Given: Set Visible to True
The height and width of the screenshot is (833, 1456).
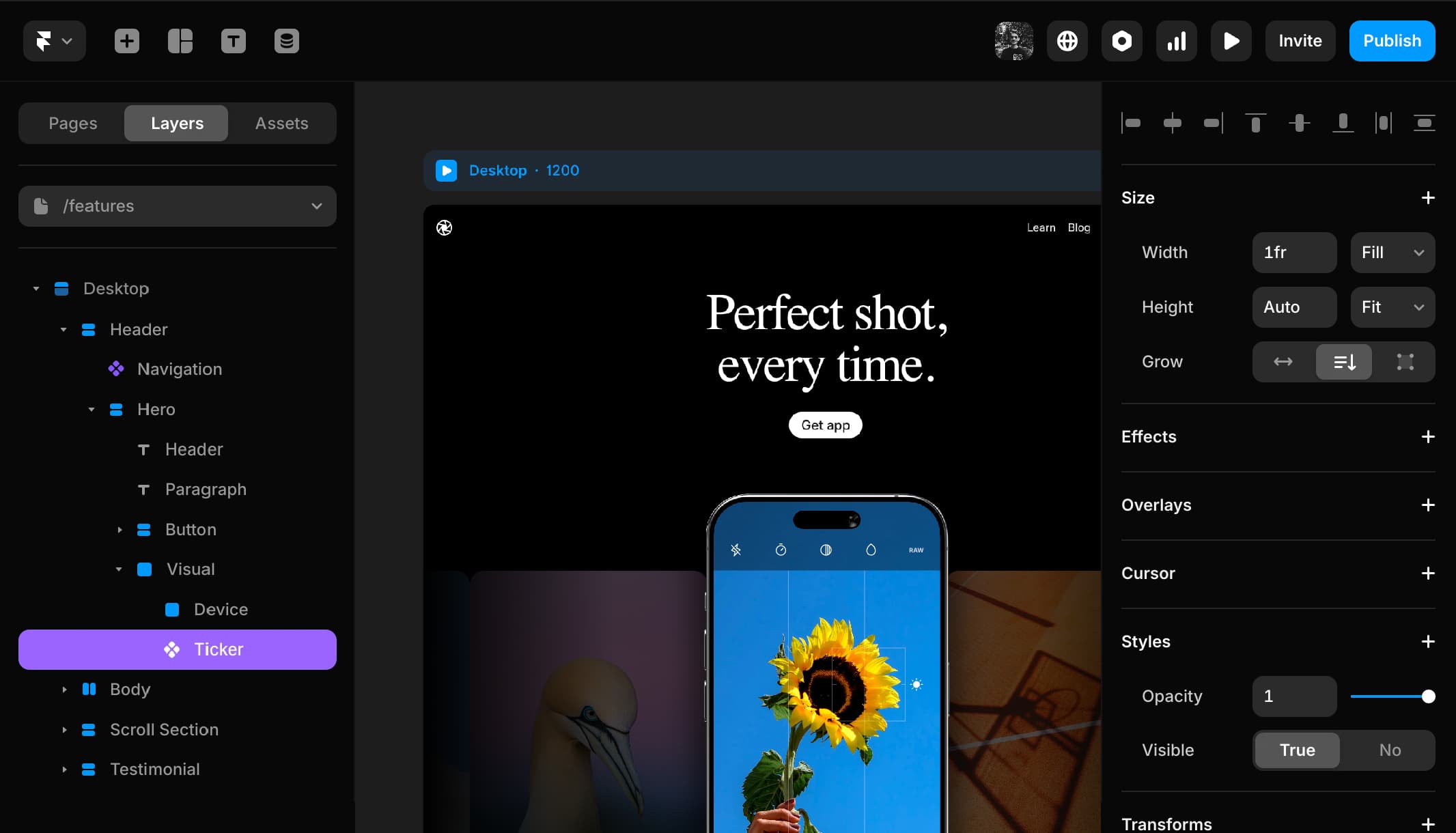Looking at the screenshot, I should (x=1297, y=750).
